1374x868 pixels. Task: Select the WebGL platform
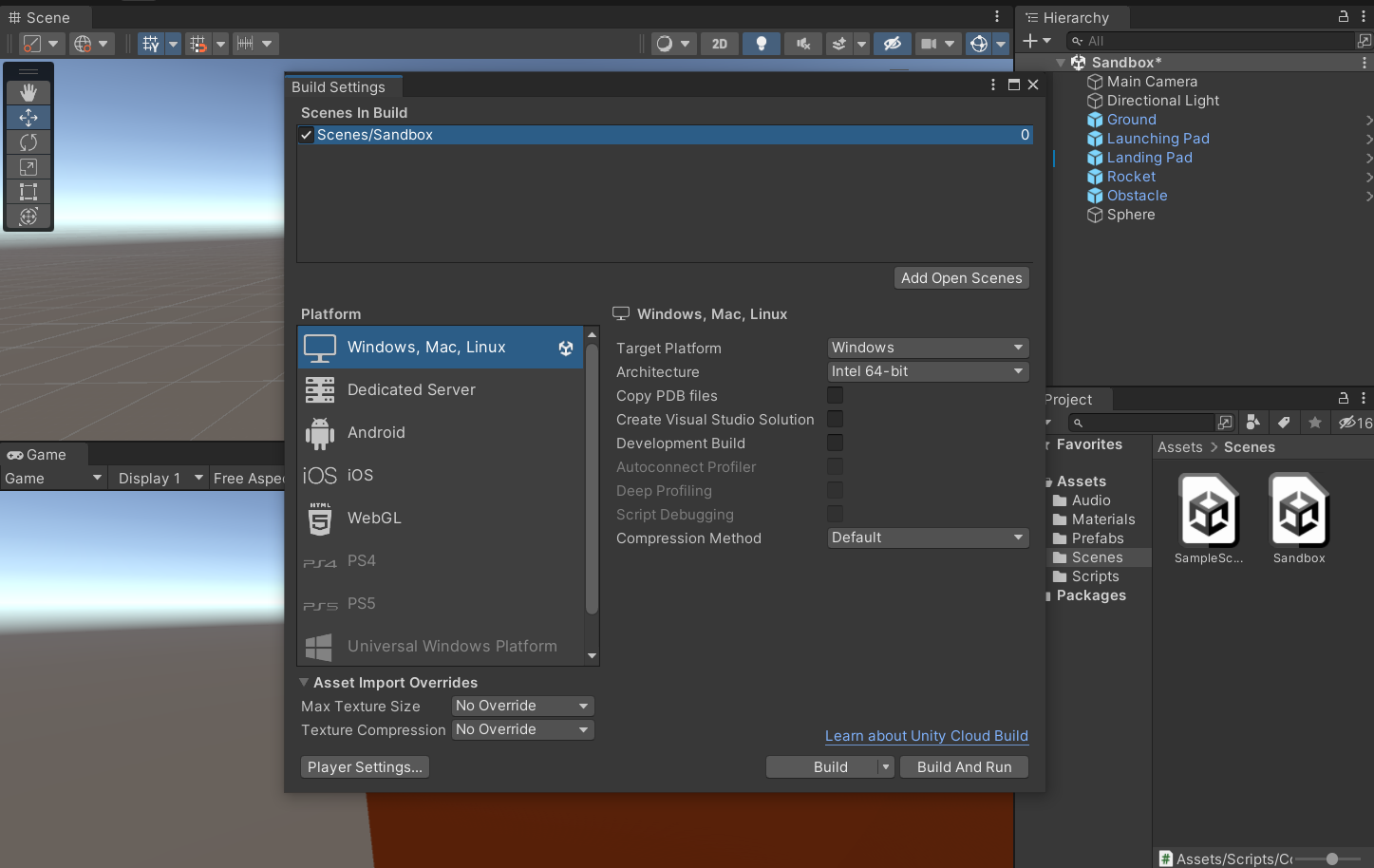coord(441,518)
